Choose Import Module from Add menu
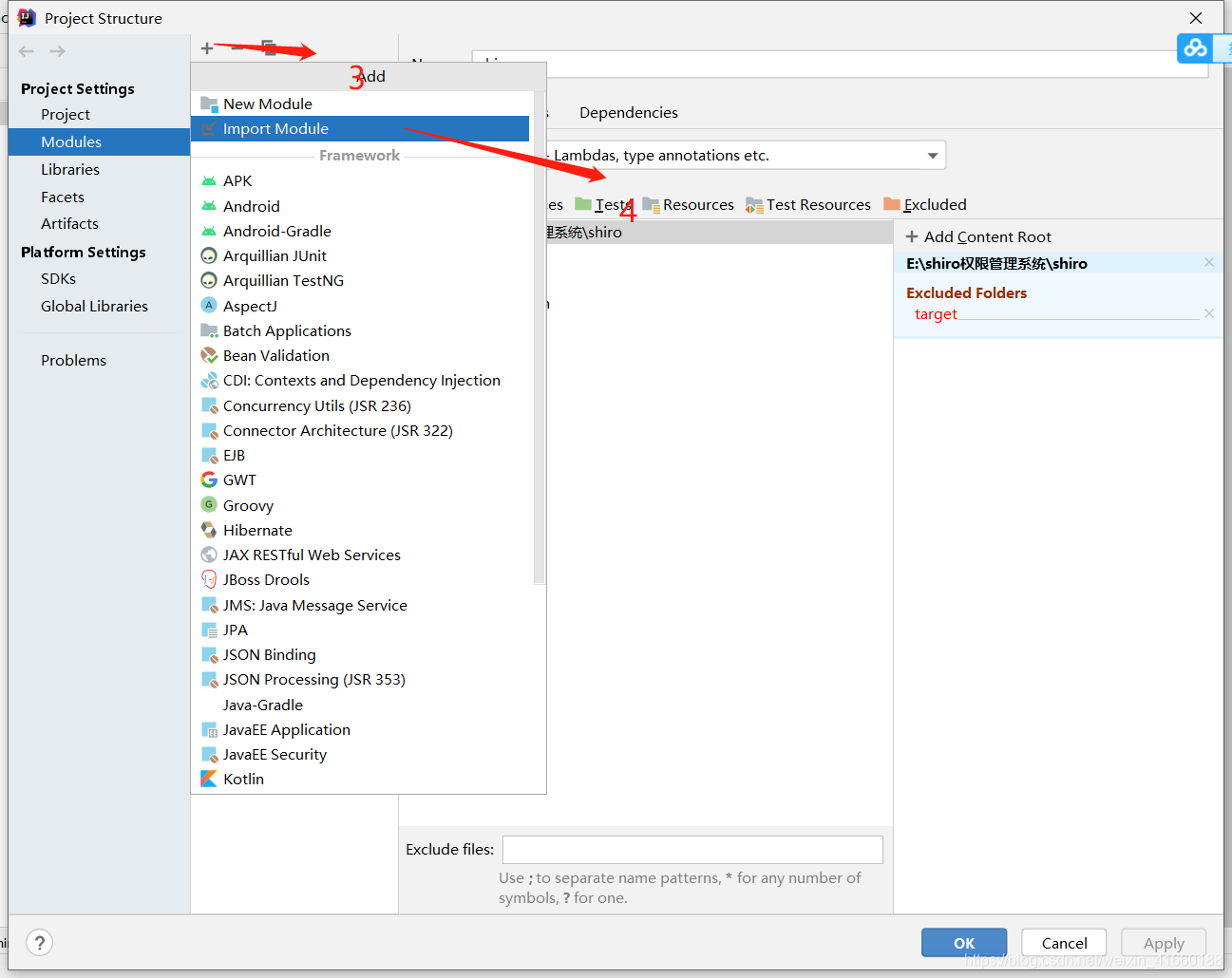The height and width of the screenshot is (978, 1232). tap(360, 129)
